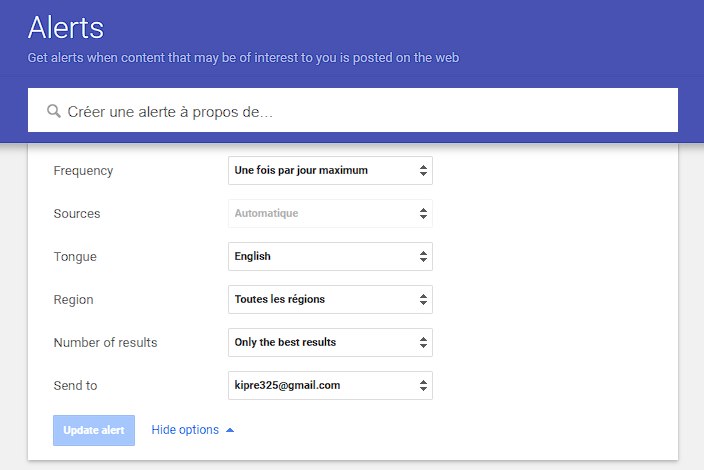Focus the 'Créer une alerte' search field

[360, 112]
